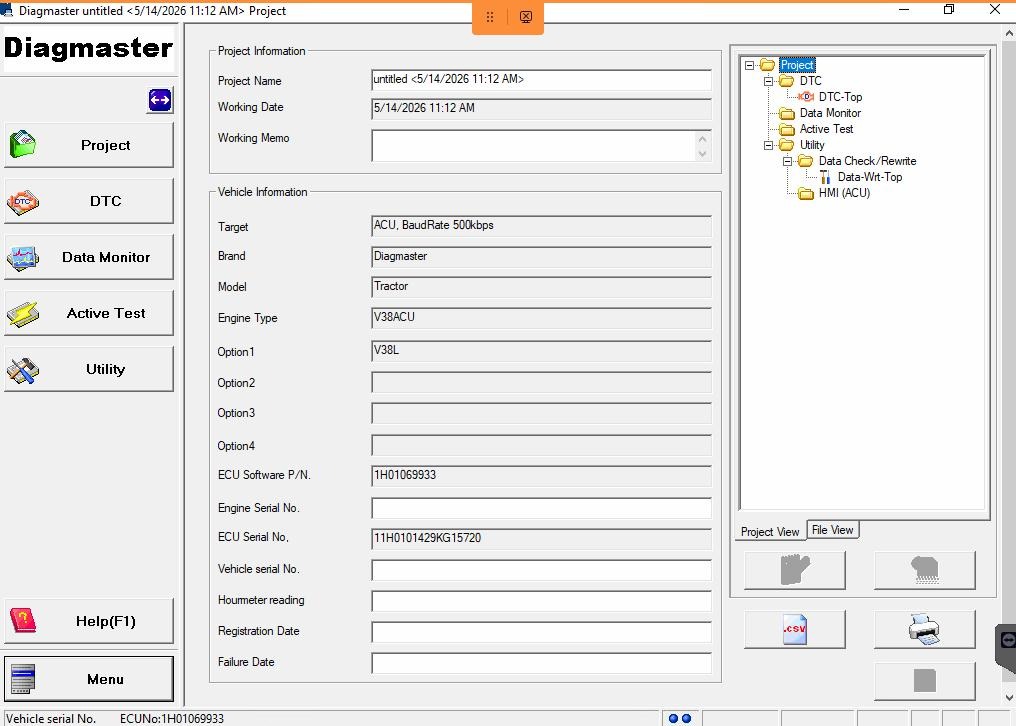Open Help (F1) button
Screen dimensions: 1016x726
click(x=89, y=621)
